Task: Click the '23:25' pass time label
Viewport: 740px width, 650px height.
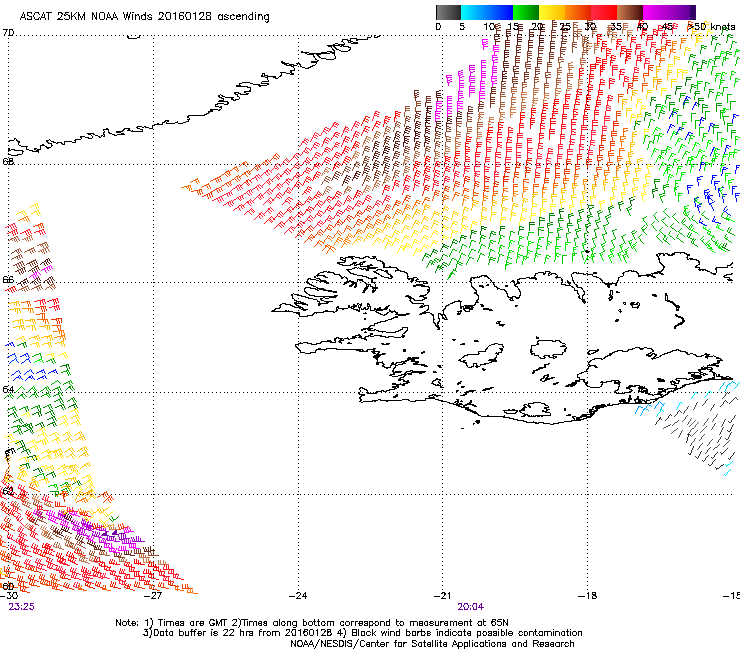Action: [x=21, y=607]
